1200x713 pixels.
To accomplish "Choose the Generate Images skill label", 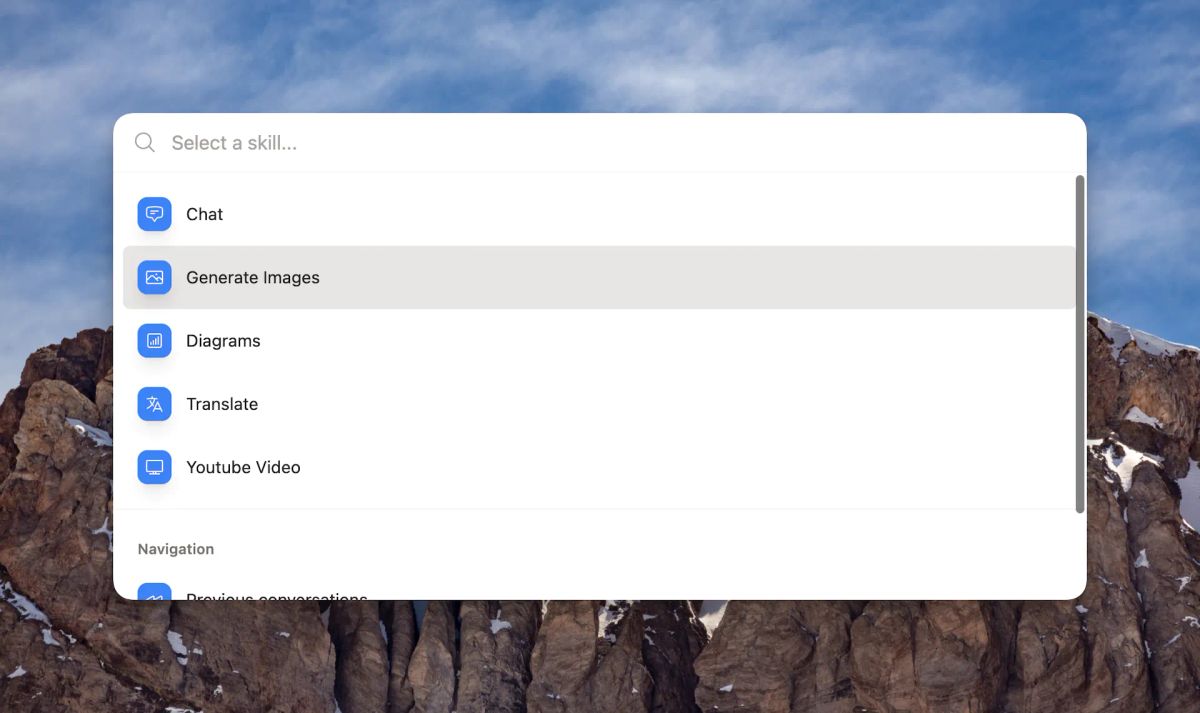I will [253, 278].
